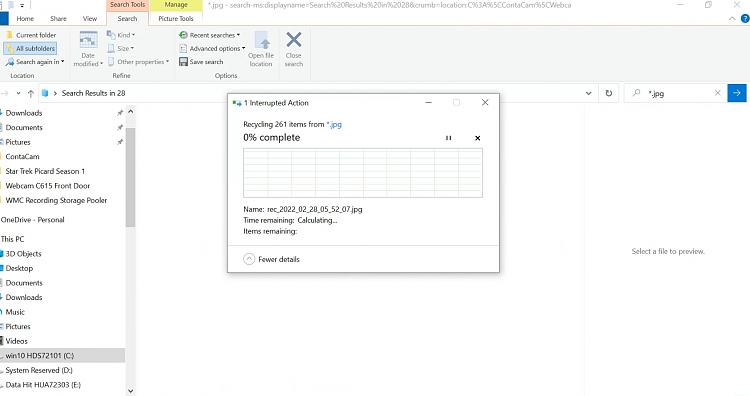750x396 pixels.
Task: Select the Manage contextual tab
Action: 176,5
